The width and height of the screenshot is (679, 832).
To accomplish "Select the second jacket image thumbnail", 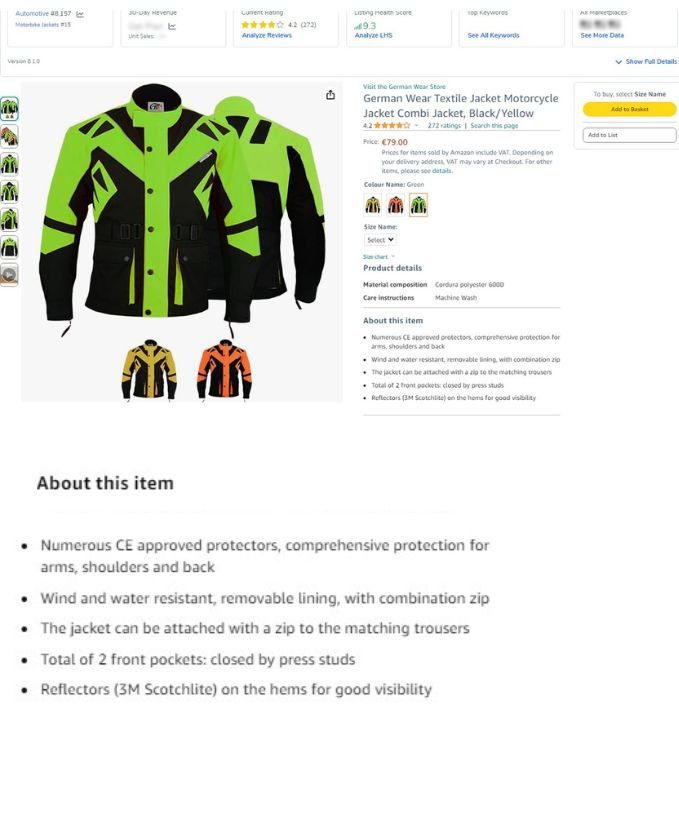I will (x=9, y=136).
